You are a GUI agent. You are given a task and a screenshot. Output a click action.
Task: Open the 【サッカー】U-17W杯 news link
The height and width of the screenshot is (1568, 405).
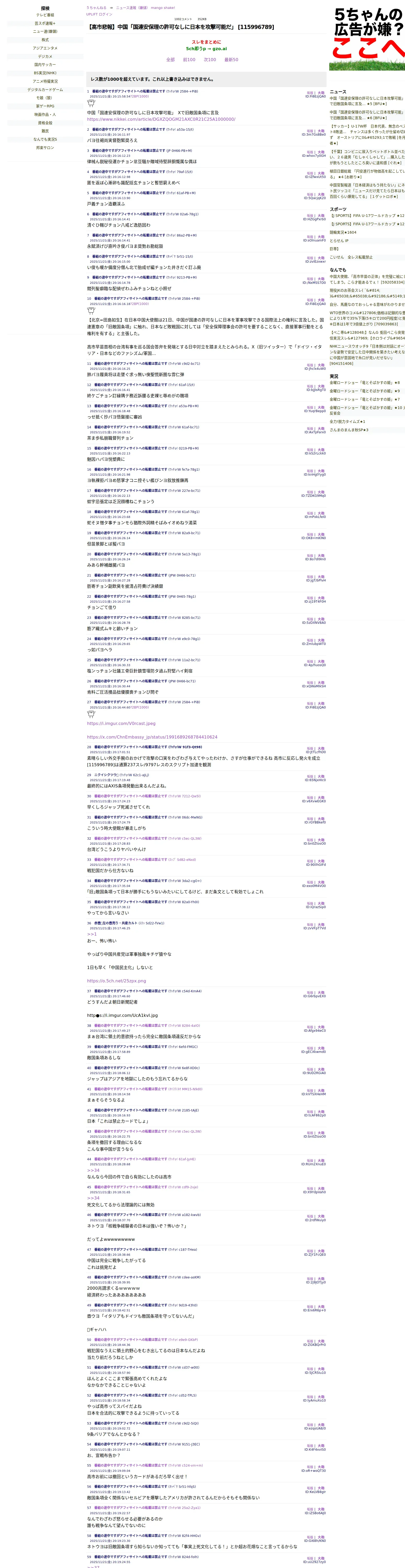tap(367, 135)
